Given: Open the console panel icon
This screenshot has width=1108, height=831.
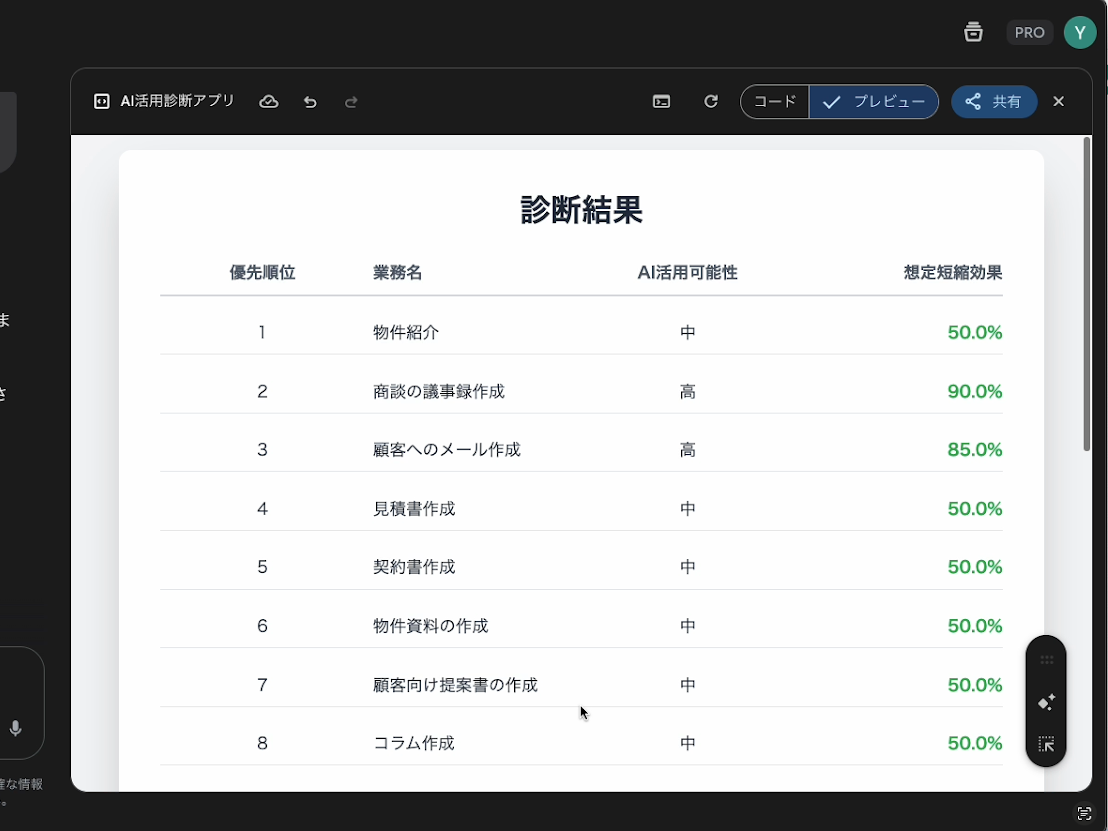Looking at the screenshot, I should (661, 102).
